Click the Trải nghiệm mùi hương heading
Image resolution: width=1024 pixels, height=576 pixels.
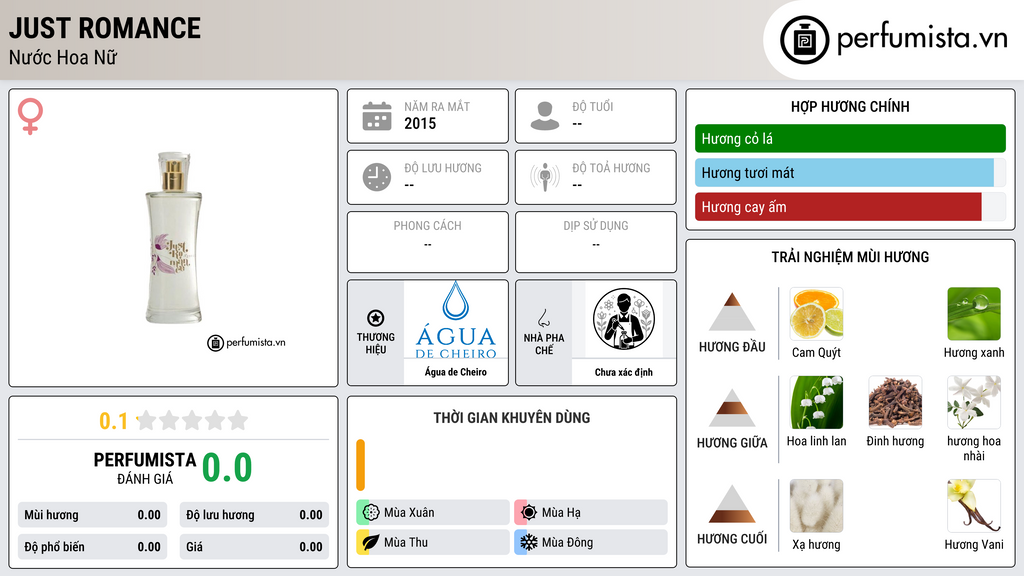[x=850, y=257]
